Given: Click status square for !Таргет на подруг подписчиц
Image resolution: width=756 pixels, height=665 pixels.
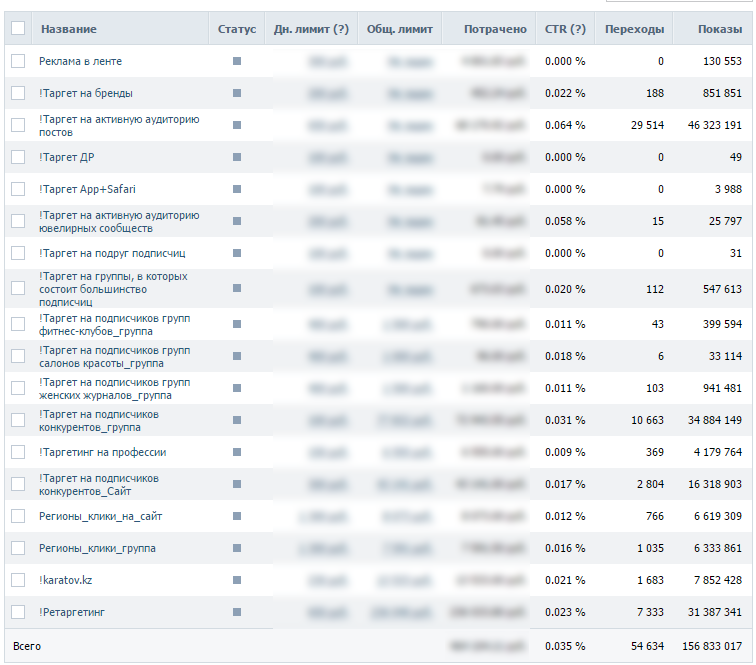Looking at the screenshot, I should point(237,253).
